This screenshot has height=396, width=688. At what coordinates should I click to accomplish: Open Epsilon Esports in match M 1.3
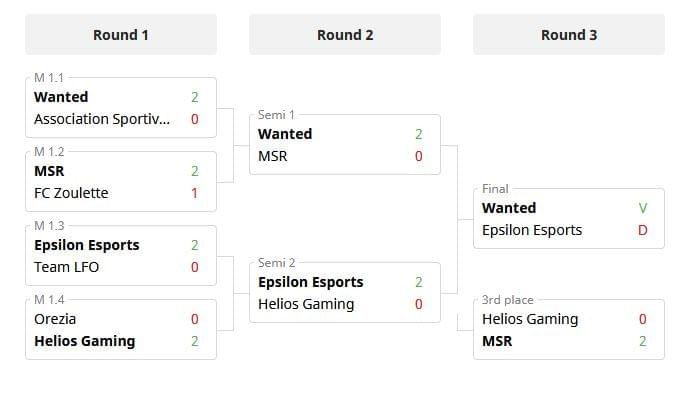tap(87, 245)
